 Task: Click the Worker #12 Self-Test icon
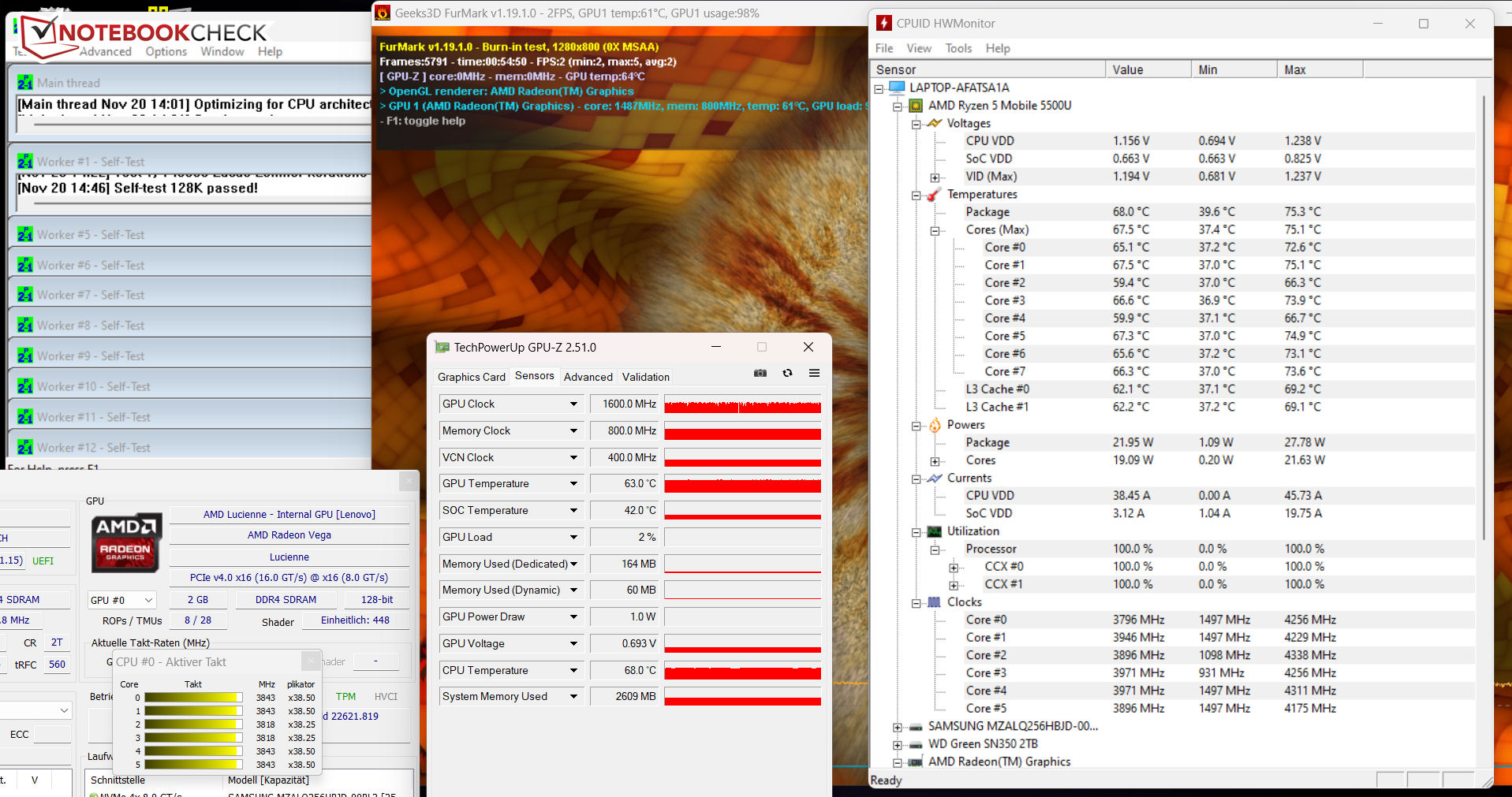[x=25, y=447]
